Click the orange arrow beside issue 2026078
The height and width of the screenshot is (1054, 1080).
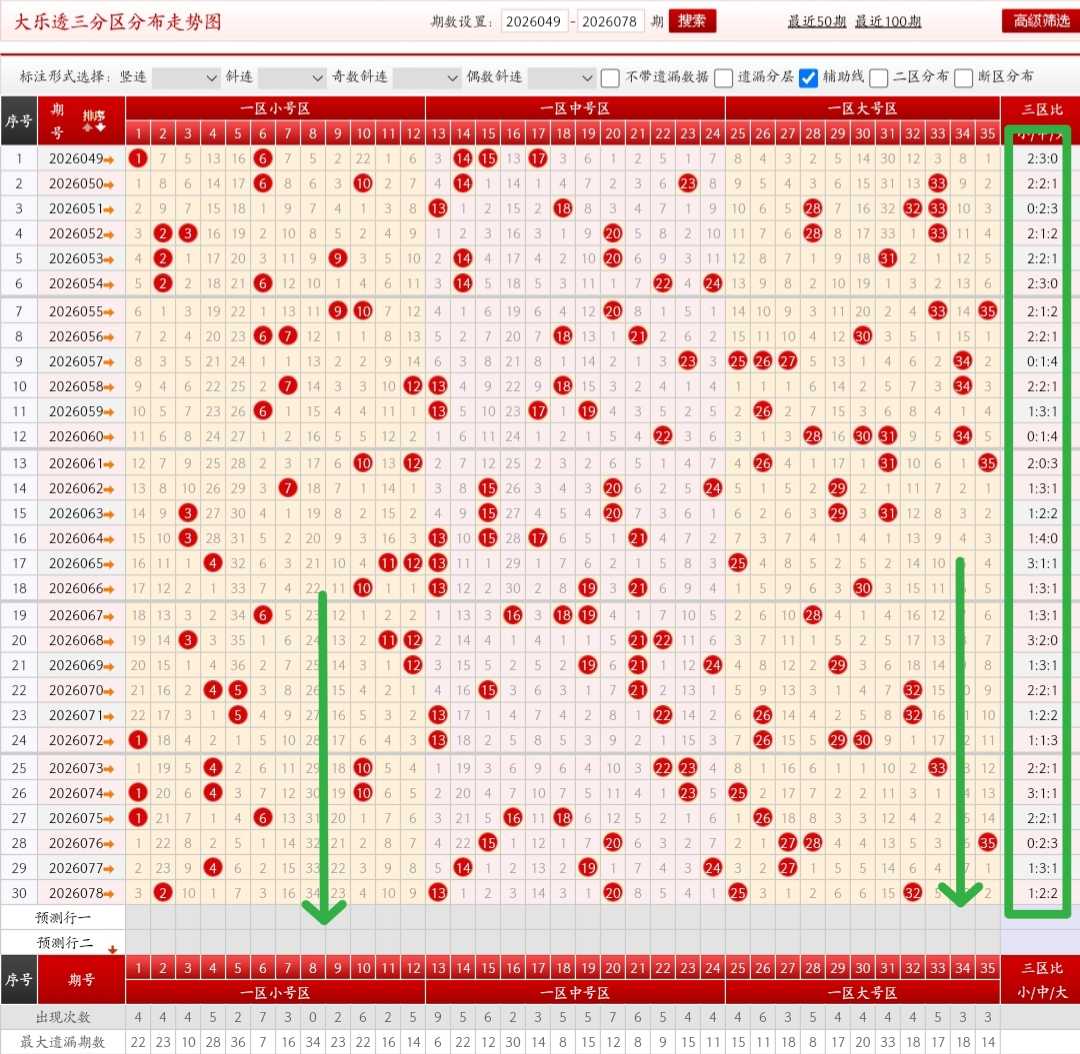pyautogui.click(x=109, y=894)
